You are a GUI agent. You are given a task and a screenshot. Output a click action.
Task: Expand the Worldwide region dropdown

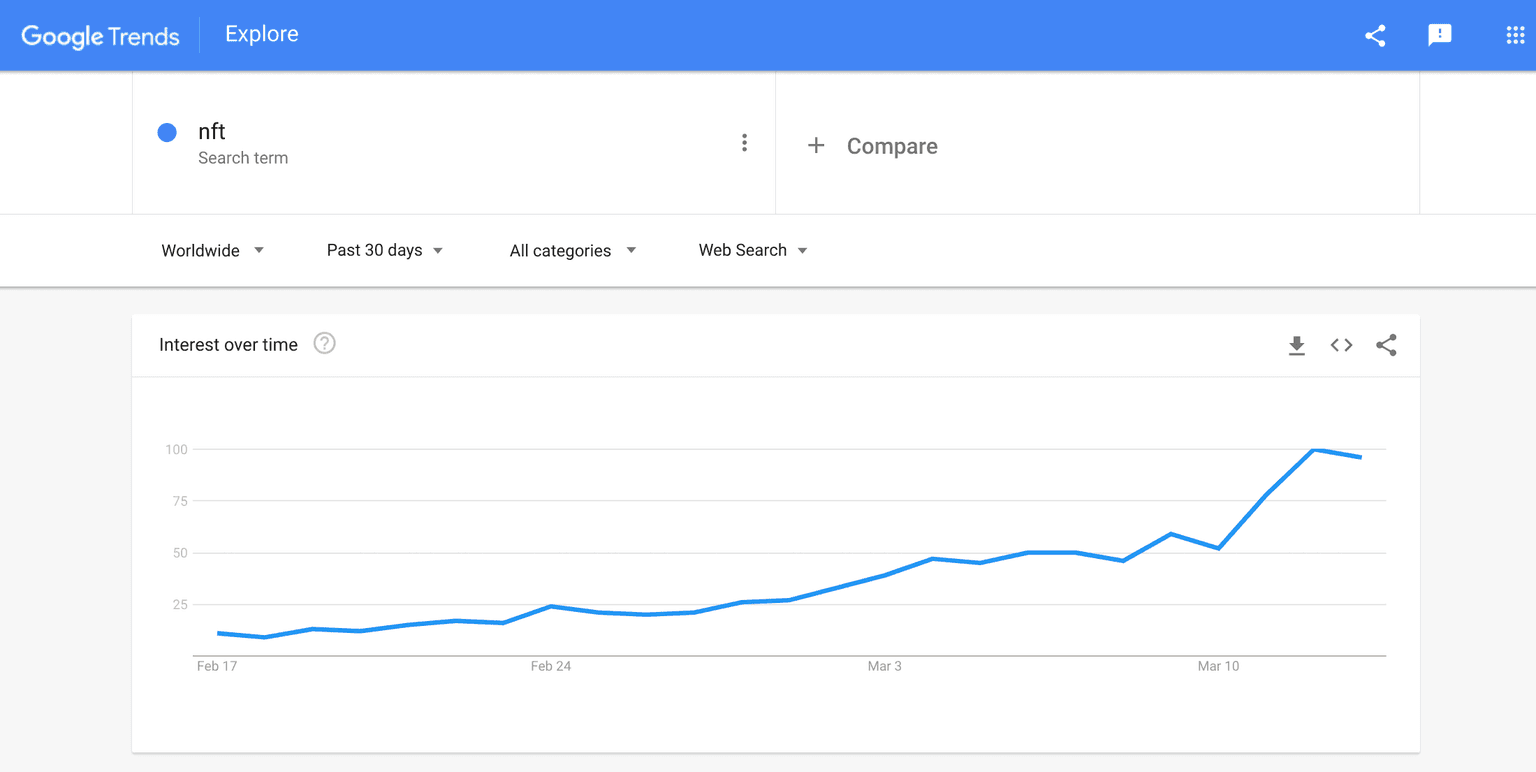[213, 251]
